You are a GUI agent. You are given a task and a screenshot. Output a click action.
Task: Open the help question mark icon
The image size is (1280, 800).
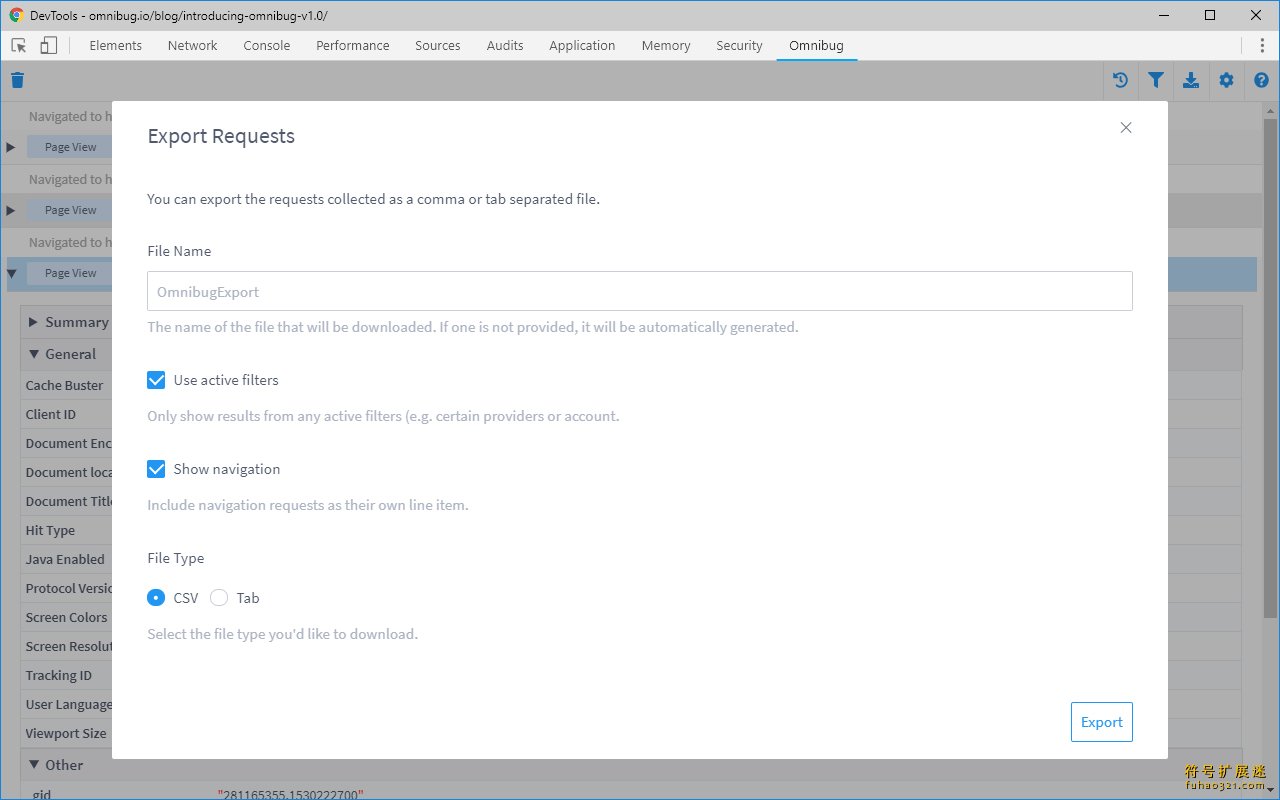click(1261, 81)
